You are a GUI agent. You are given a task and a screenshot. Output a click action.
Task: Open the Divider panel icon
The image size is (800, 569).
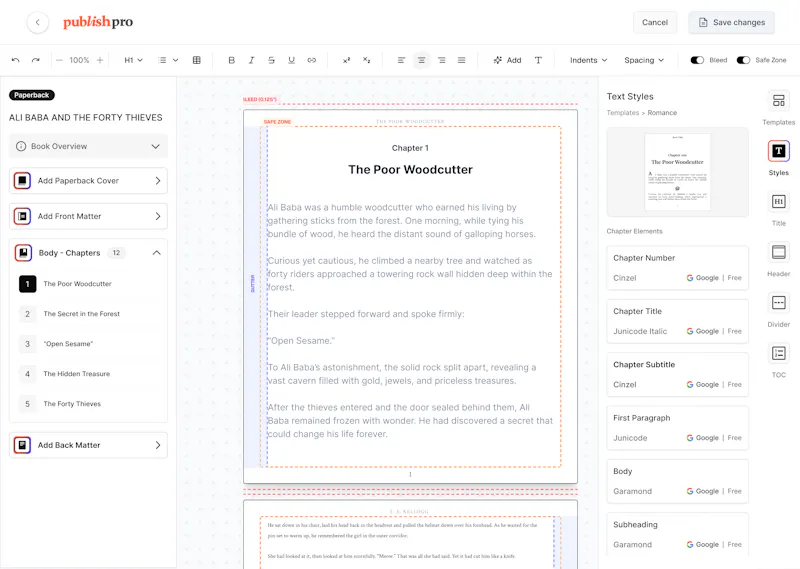pyautogui.click(x=779, y=303)
